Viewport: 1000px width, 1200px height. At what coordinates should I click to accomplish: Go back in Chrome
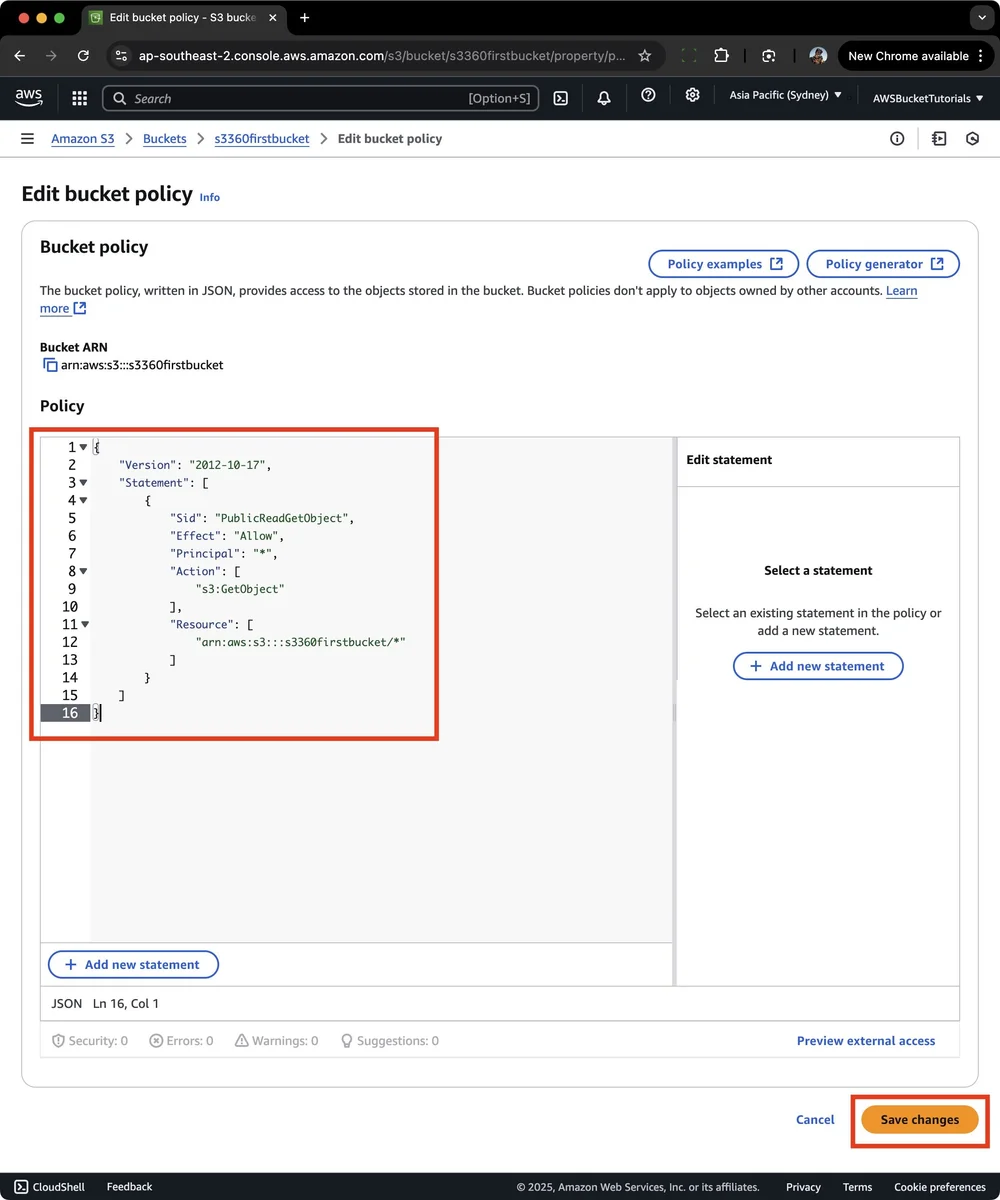pyautogui.click(x=20, y=56)
